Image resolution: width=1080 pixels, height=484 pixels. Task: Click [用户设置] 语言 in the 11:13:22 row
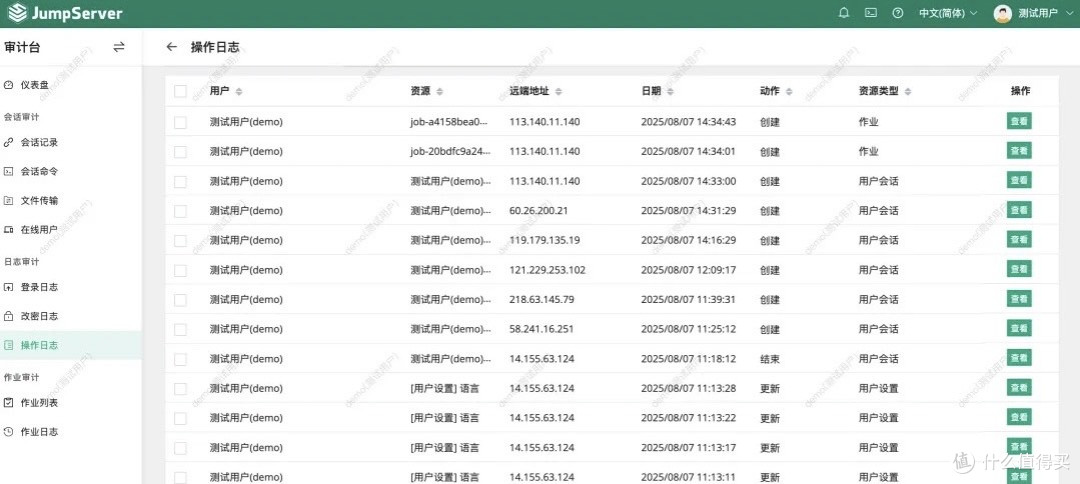pyautogui.click(x=444, y=418)
